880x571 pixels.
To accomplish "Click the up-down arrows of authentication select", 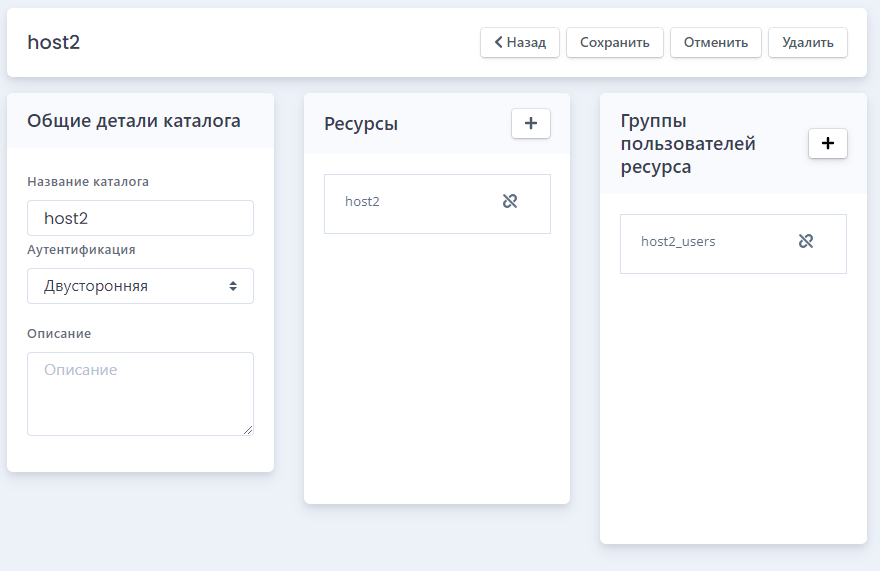I will [x=233, y=286].
